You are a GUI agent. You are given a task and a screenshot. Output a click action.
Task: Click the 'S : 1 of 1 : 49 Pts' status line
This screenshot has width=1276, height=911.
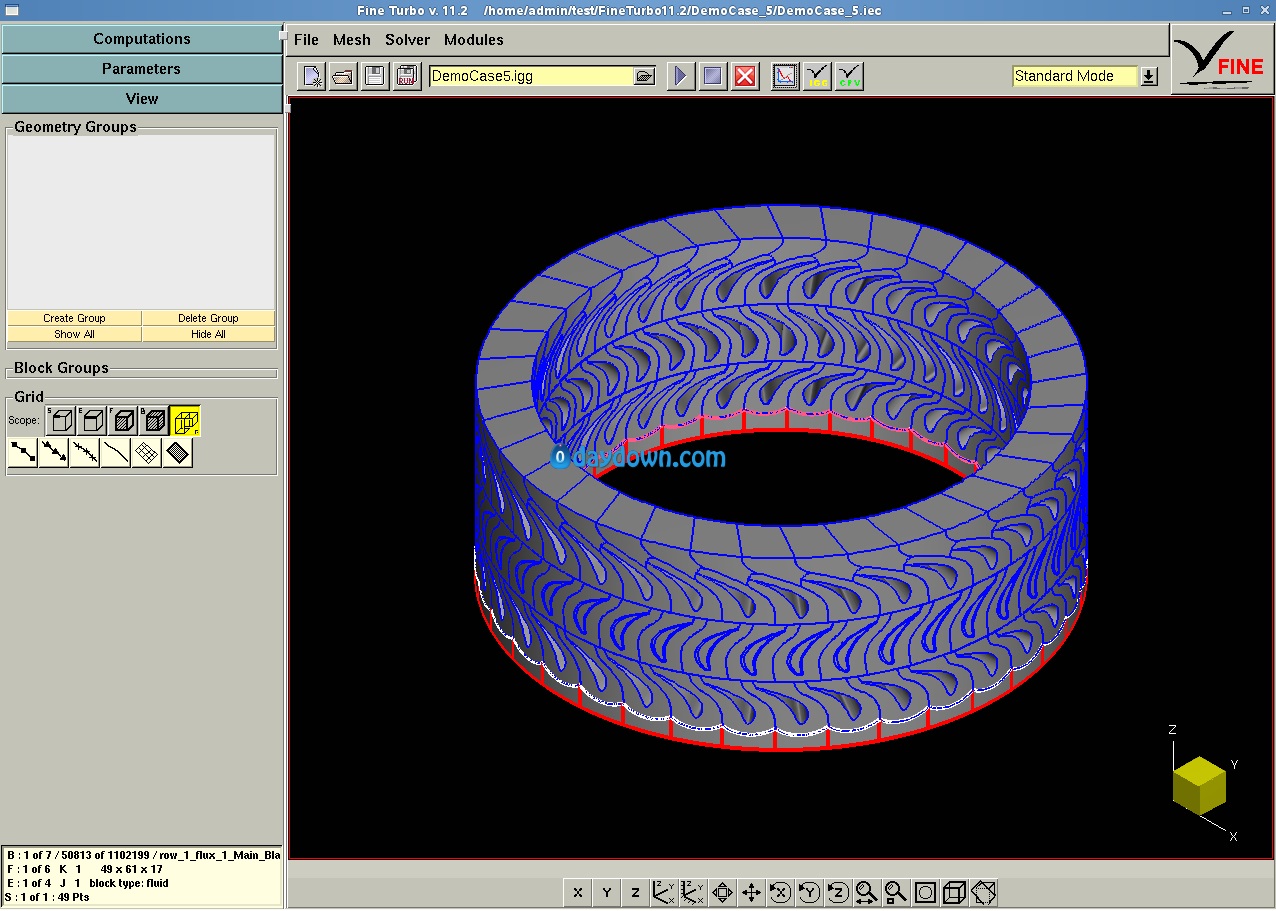(x=47, y=897)
